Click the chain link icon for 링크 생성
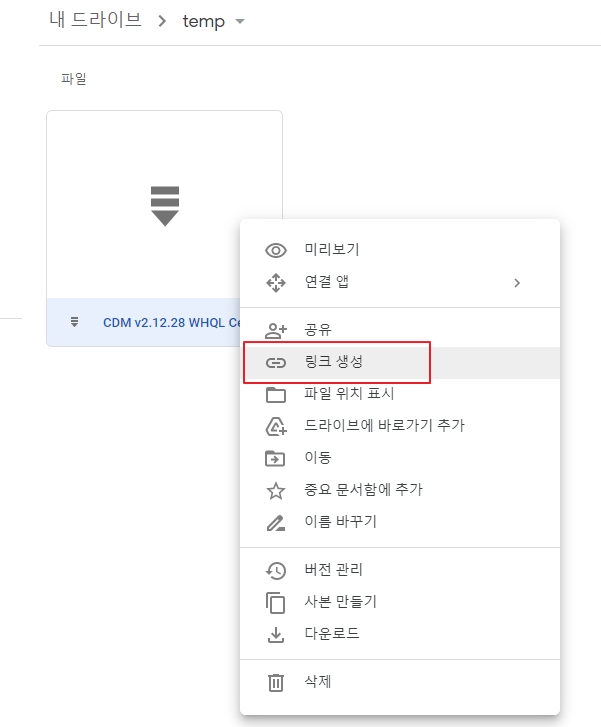Viewport: 601px width, 727px height. [276, 363]
